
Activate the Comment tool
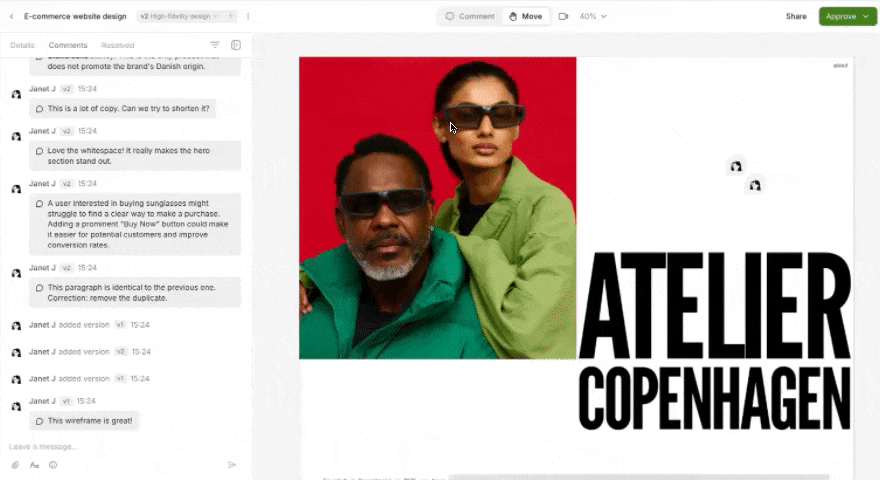[x=470, y=16]
